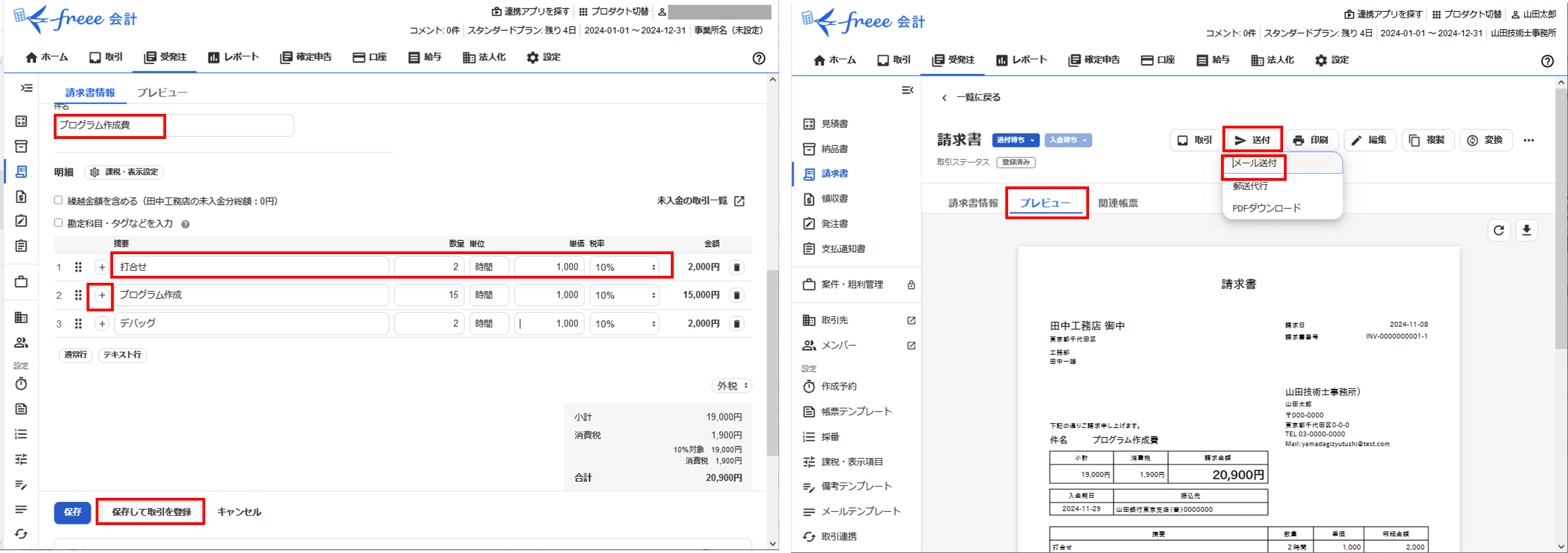
Task: Open 発注書 in the right sidebar
Action: coord(827,223)
